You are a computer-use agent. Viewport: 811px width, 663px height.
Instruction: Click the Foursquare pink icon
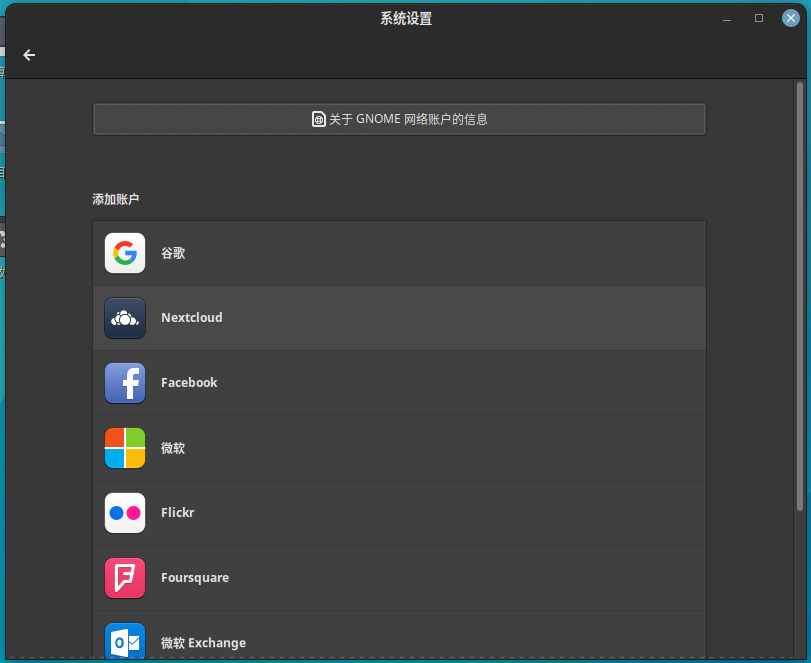(125, 578)
